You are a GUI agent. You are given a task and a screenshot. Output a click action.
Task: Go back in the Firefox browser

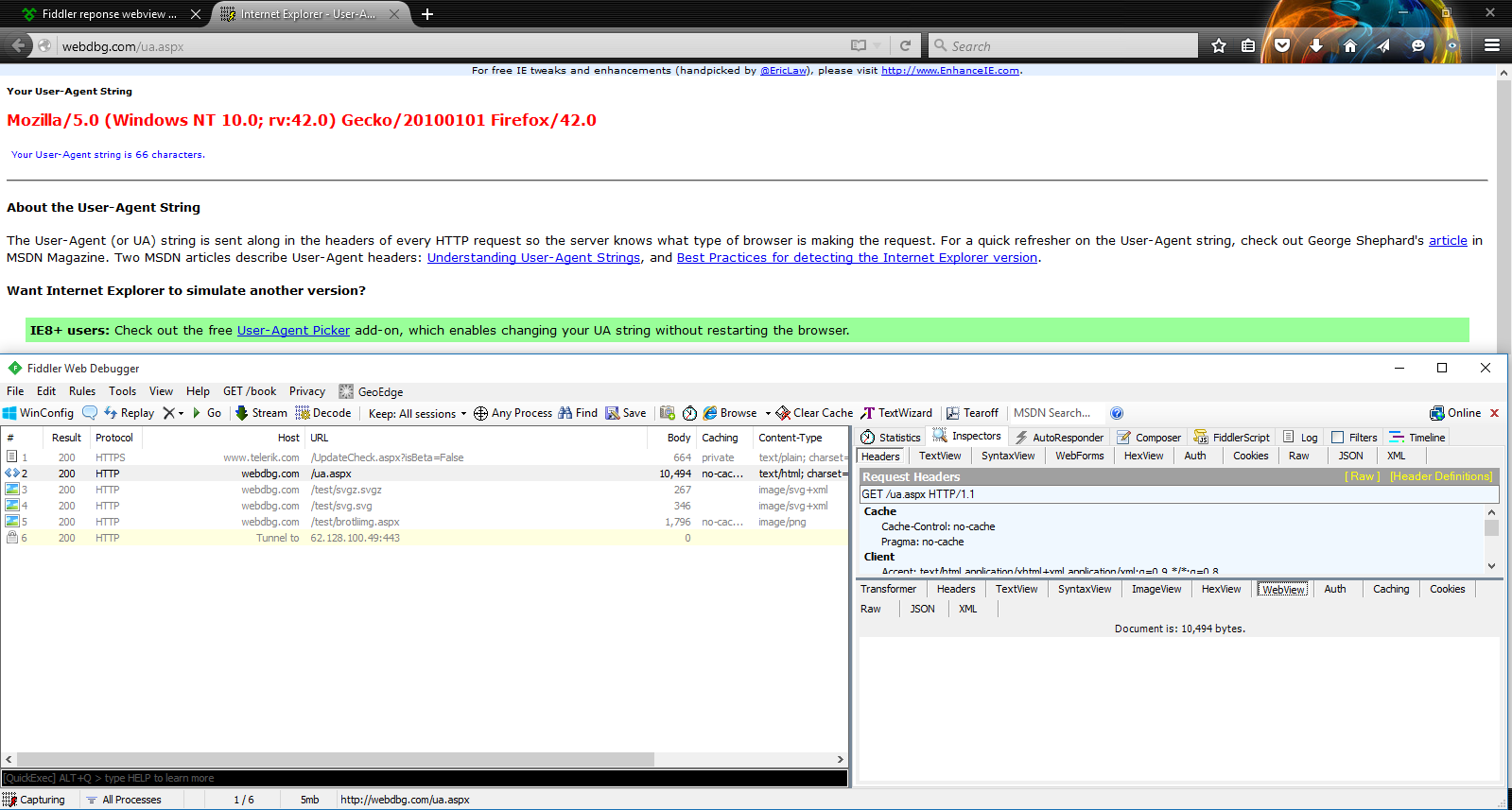18,45
